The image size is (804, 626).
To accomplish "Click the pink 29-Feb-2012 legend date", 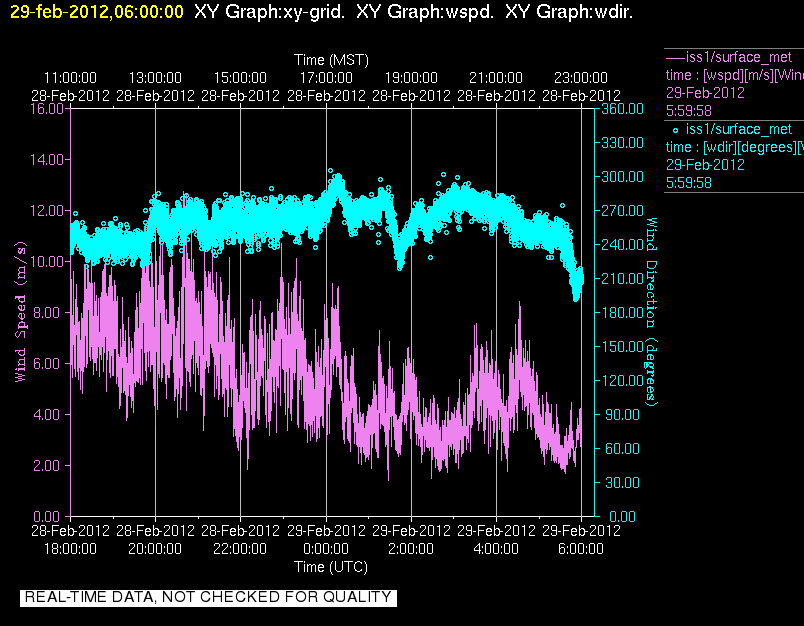I will click(x=705, y=93).
